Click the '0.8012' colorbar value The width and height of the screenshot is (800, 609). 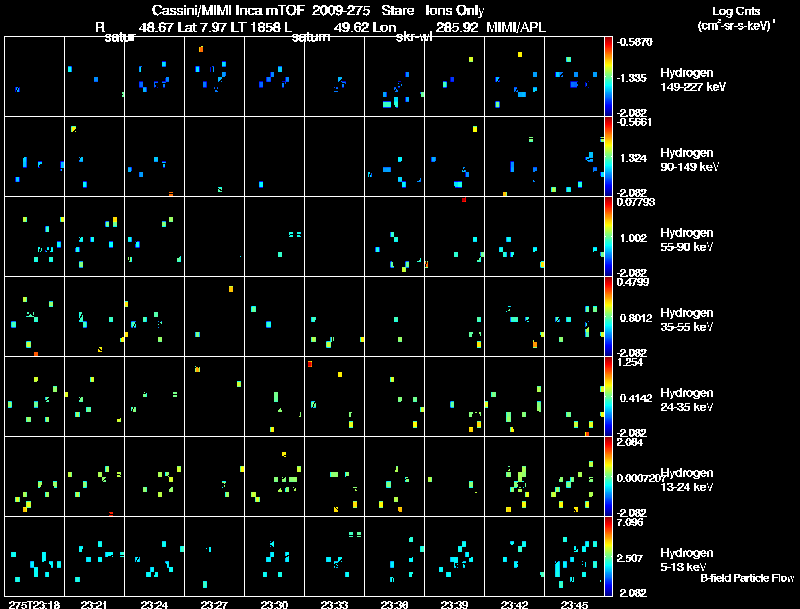coord(636,318)
